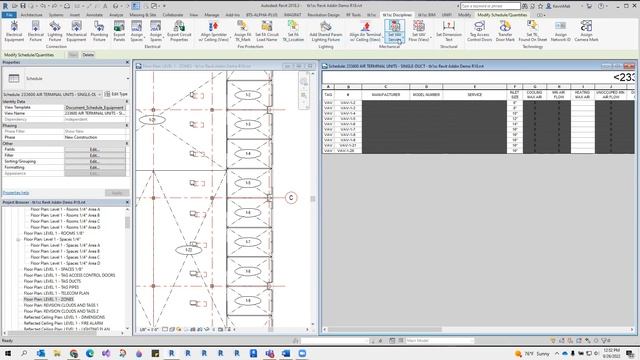Select the Plumbing Fixture connection tool

pos(99,31)
